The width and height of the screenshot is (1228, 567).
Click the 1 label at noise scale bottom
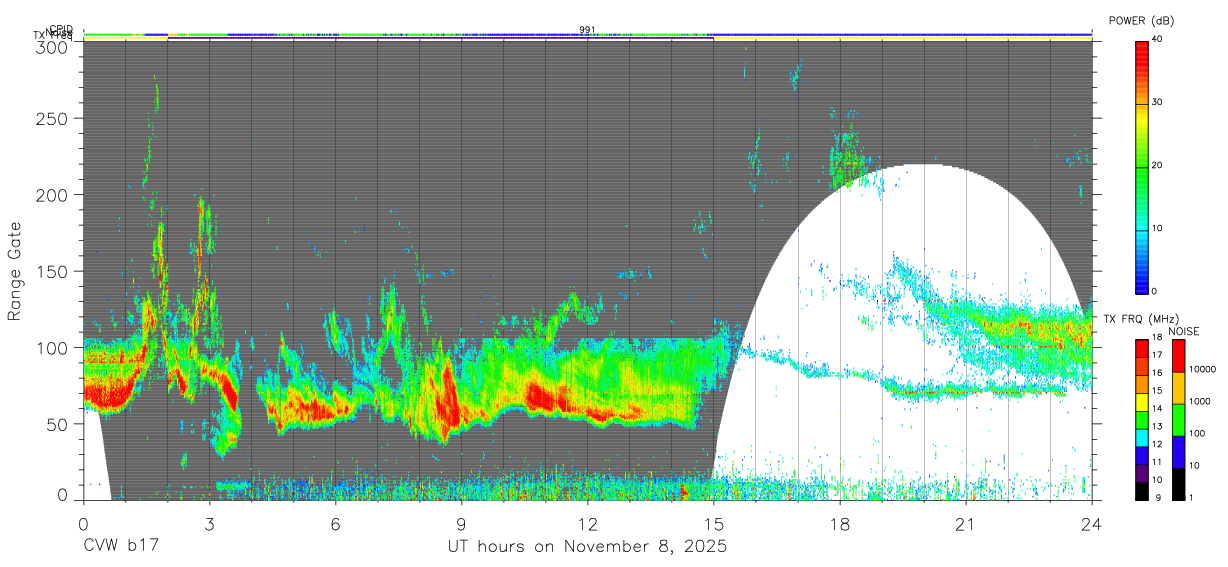(1190, 497)
